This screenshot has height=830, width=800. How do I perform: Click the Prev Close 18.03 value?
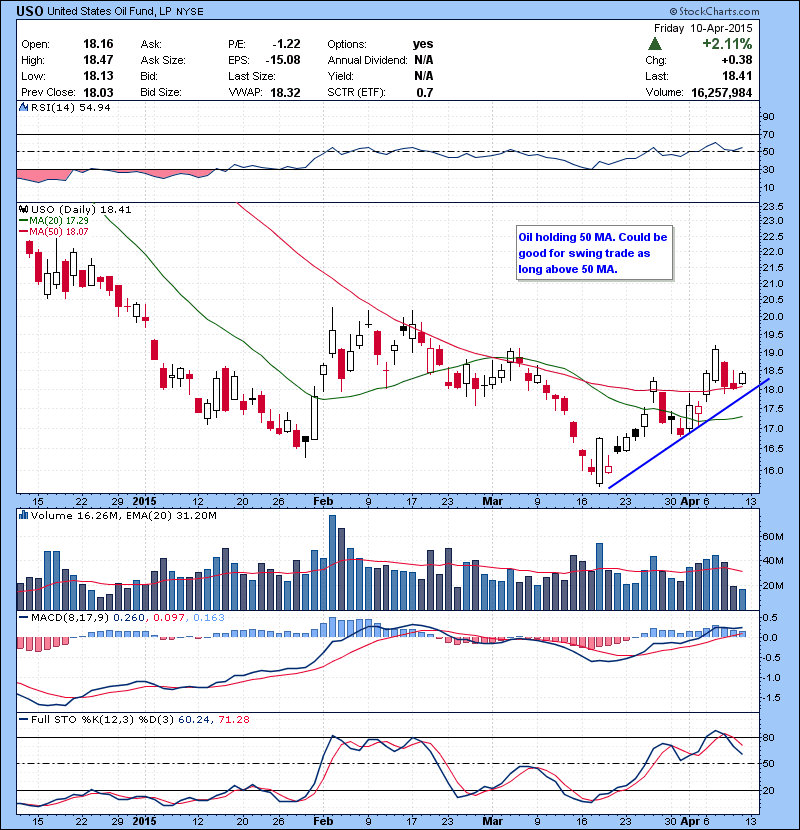click(98, 93)
